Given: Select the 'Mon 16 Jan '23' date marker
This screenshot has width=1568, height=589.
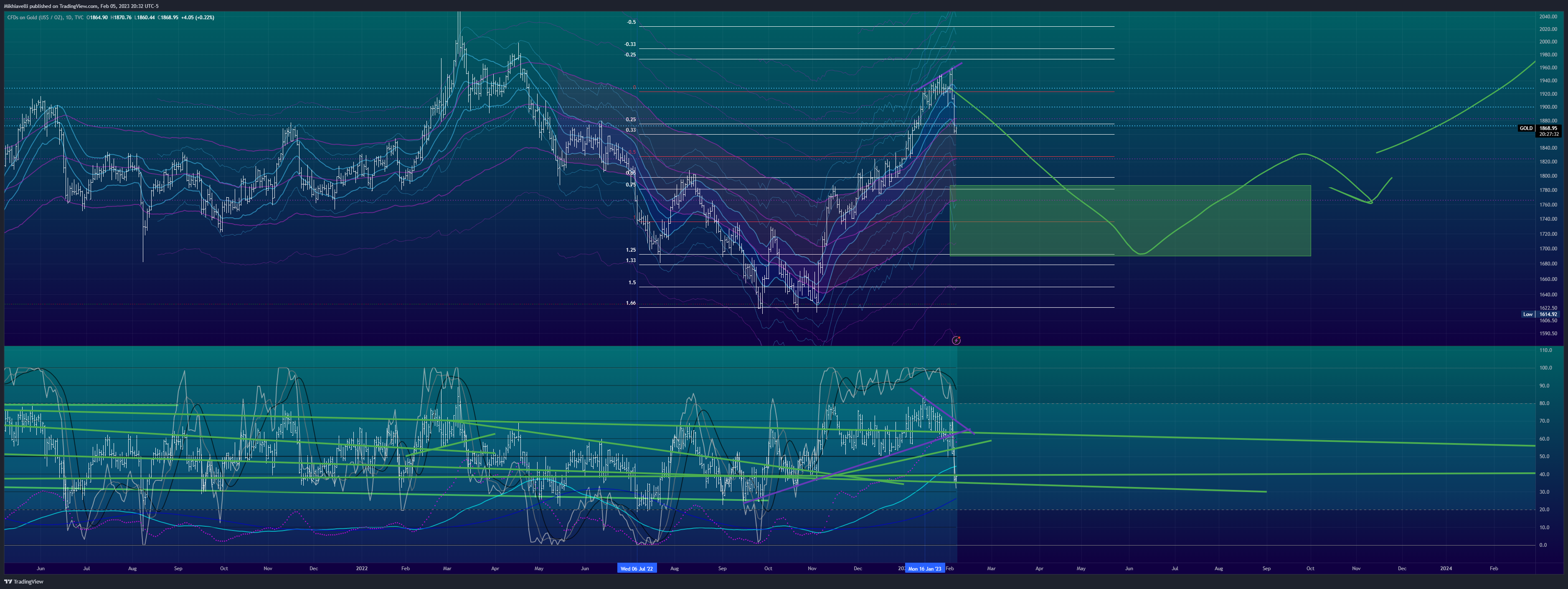Looking at the screenshot, I should (925, 569).
